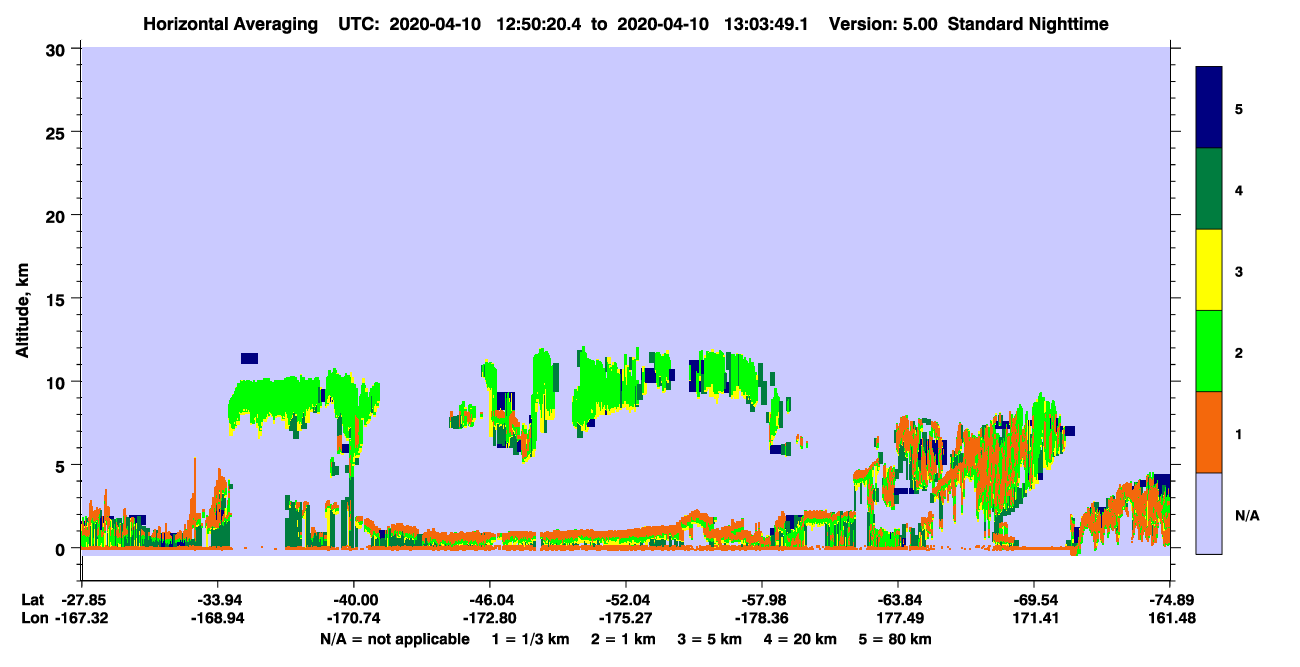Click latitude value -40.00
The width and height of the screenshot is (1300, 667).
[353, 600]
